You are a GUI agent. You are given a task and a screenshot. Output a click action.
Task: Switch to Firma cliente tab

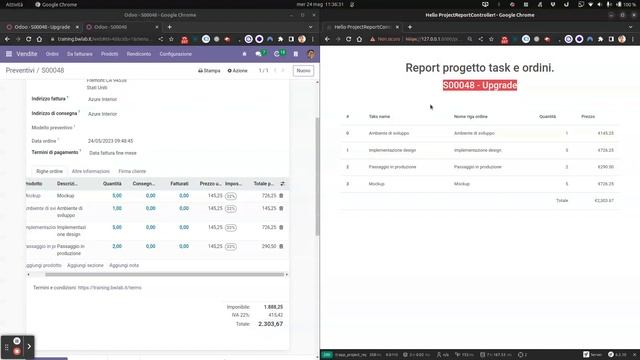click(132, 171)
